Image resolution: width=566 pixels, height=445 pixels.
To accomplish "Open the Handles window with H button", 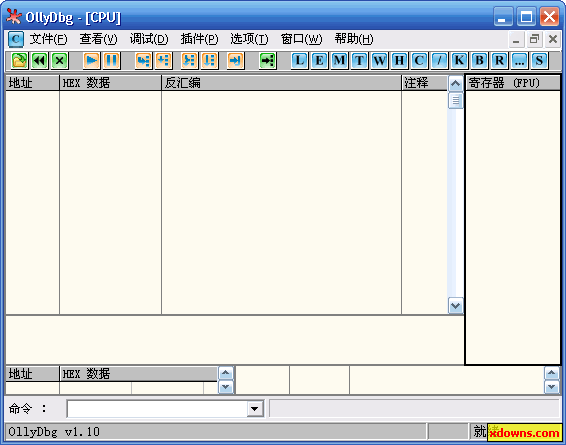I will point(399,61).
